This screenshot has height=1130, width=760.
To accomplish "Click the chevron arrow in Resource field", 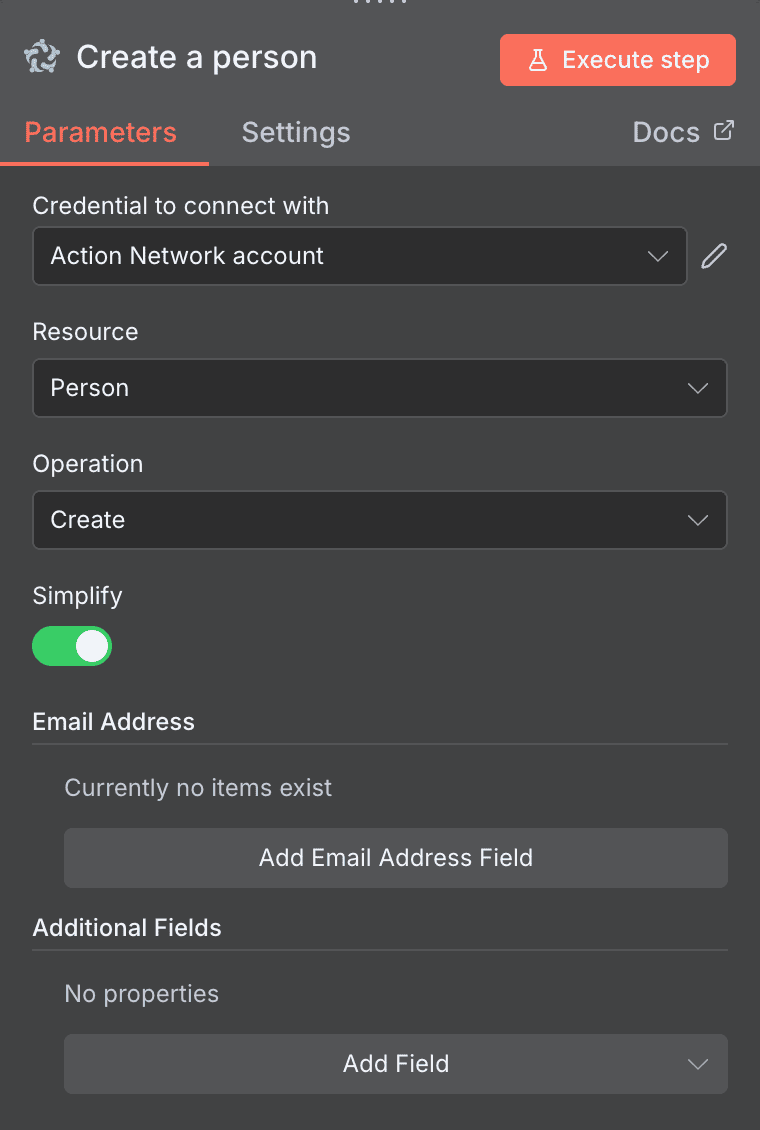I will 698,388.
